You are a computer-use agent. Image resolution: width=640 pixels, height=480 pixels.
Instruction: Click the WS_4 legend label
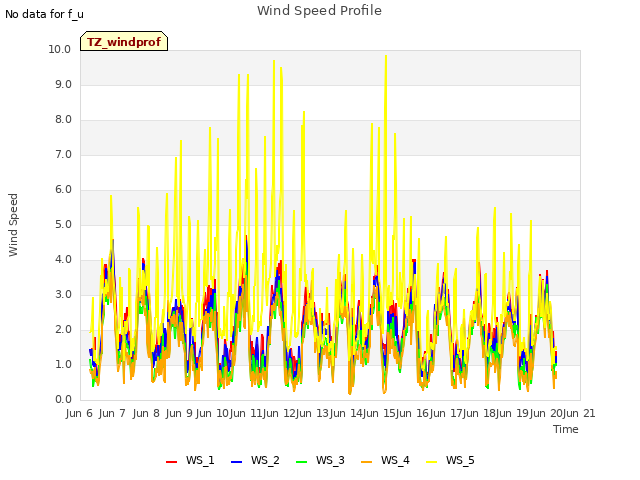coord(395,460)
